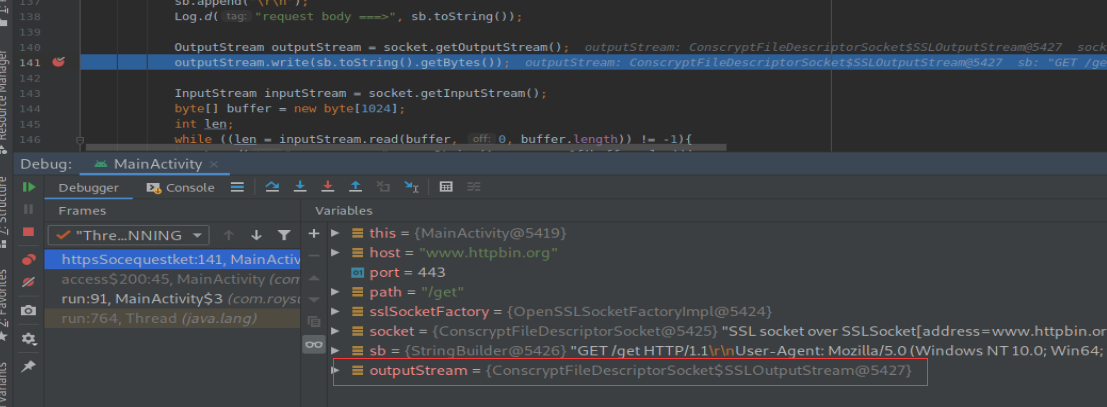Click Step Over icon in debugger toolbar
The width and height of the screenshot is (1107, 407).
[273, 187]
